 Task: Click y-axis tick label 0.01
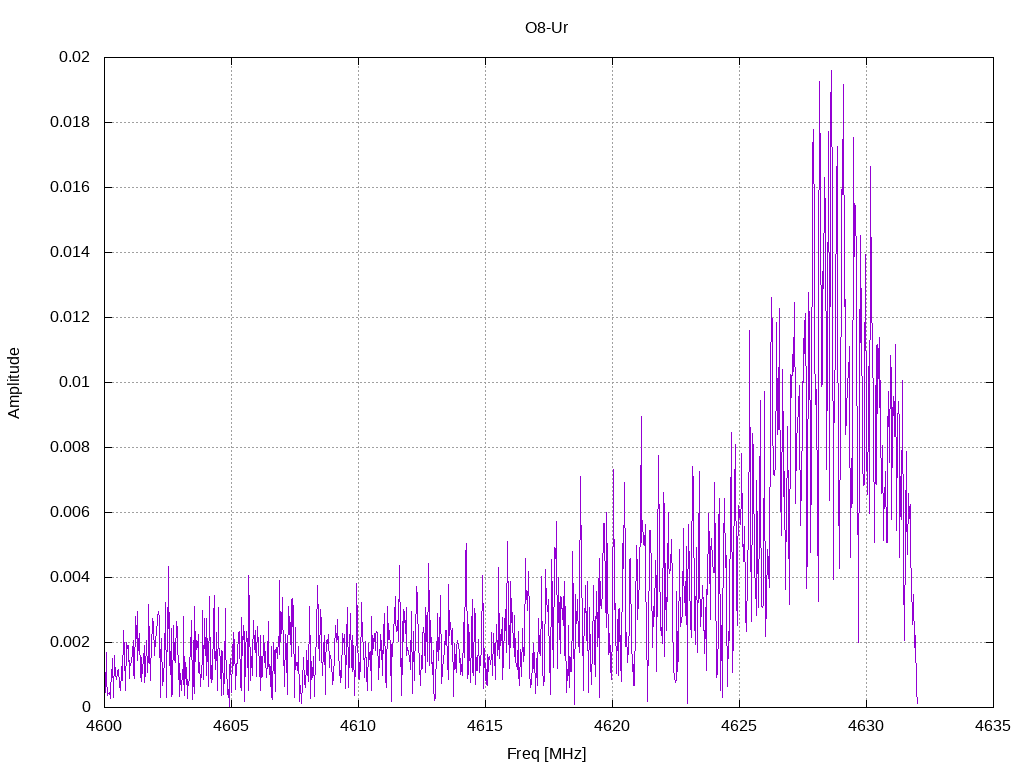pyautogui.click(x=74, y=382)
